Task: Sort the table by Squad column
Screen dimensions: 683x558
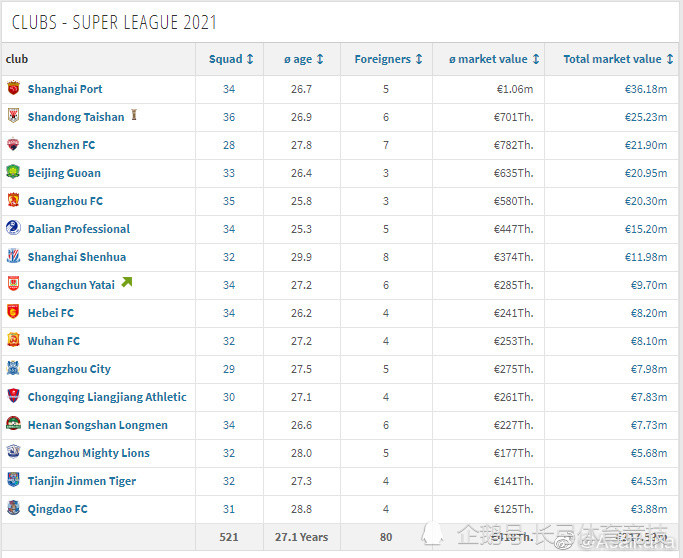Action: click(x=231, y=59)
